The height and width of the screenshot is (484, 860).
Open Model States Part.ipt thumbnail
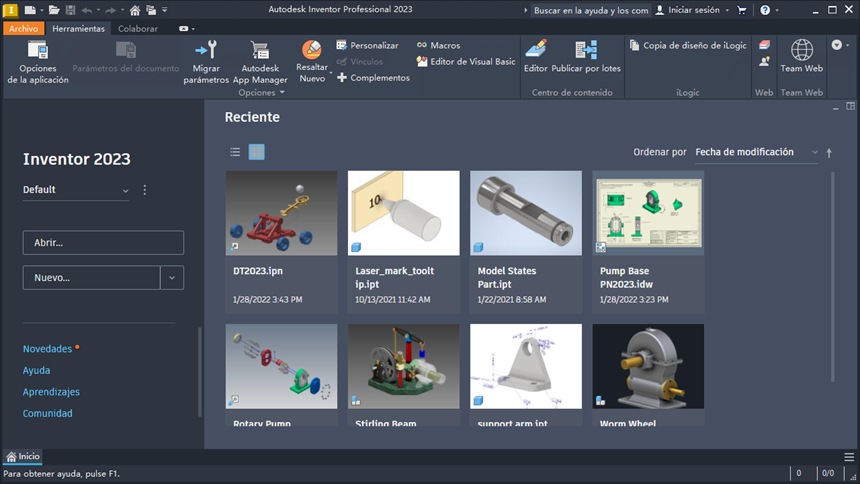[526, 213]
